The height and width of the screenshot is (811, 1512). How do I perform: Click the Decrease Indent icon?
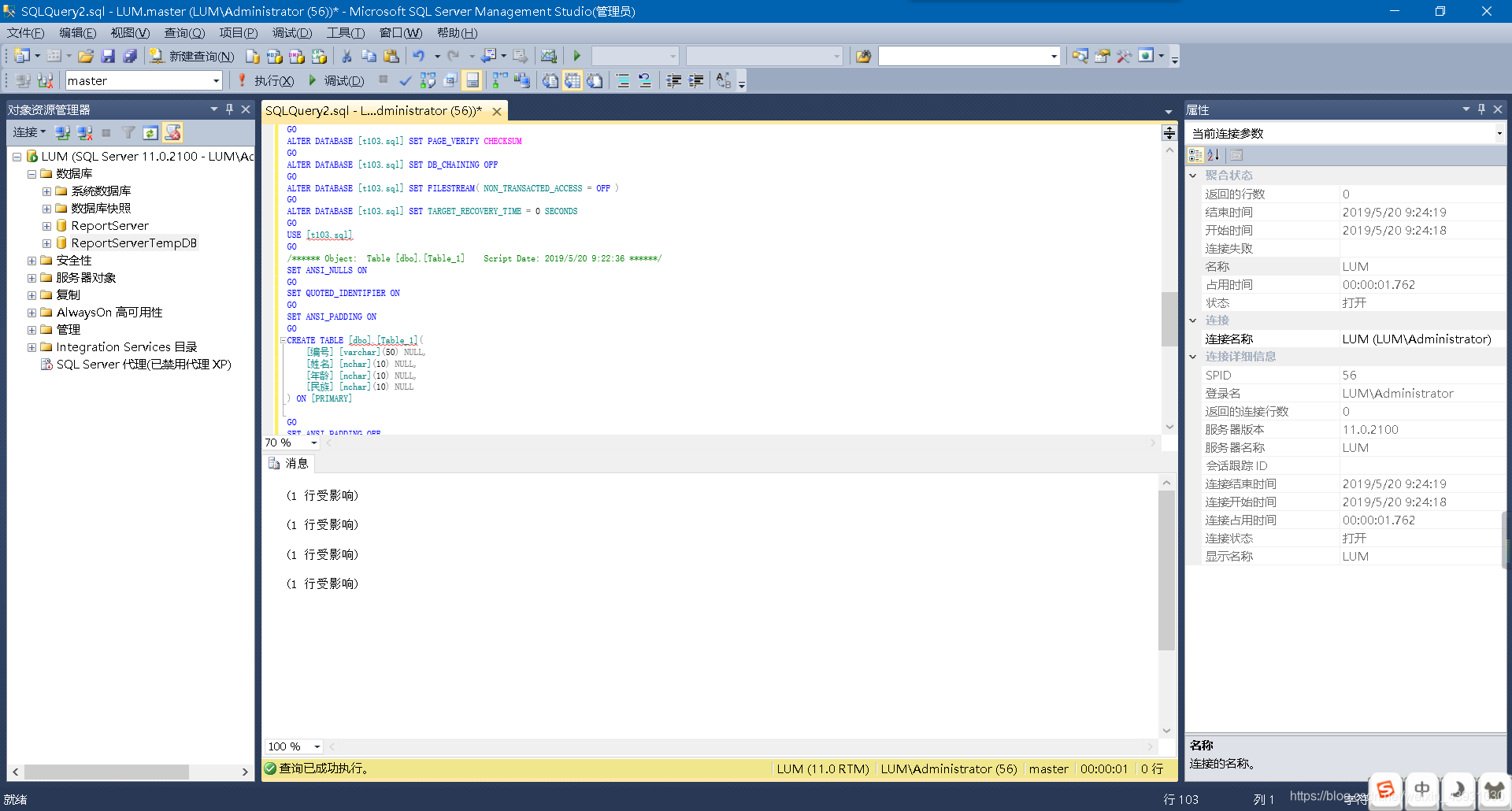coord(673,80)
